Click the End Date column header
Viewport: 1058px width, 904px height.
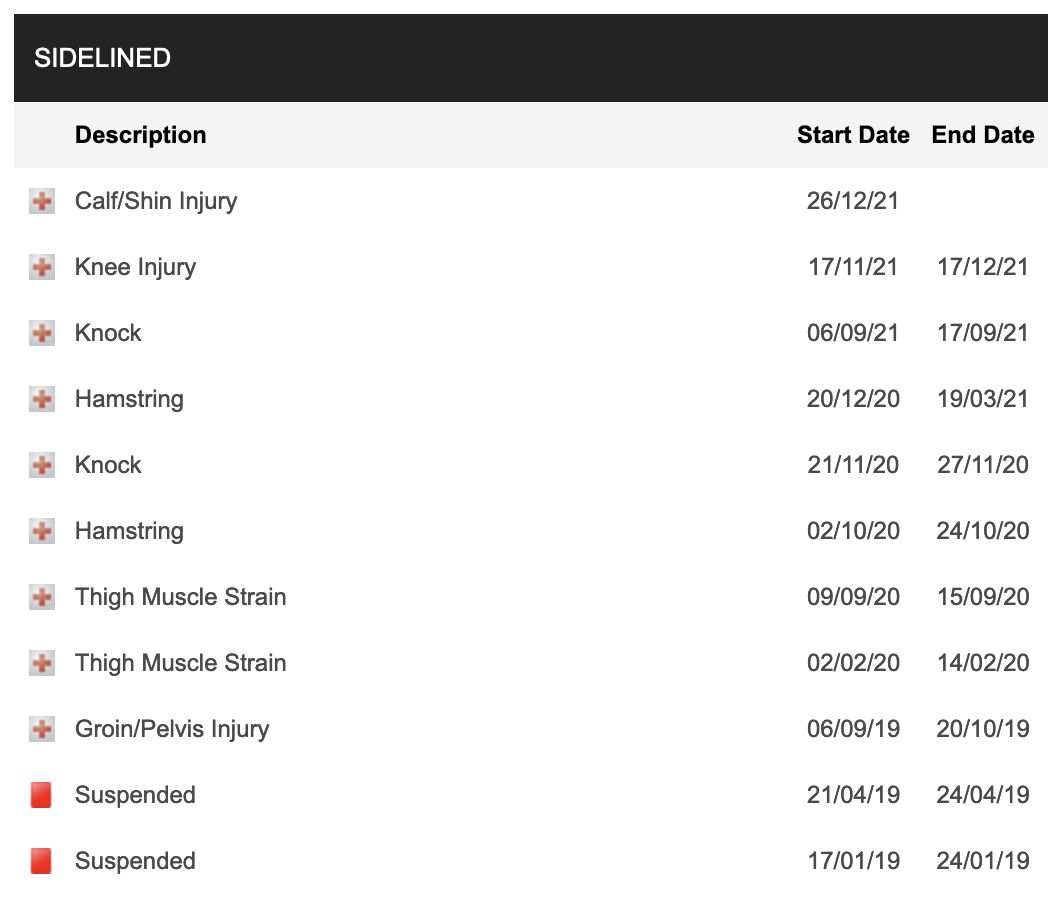click(982, 135)
